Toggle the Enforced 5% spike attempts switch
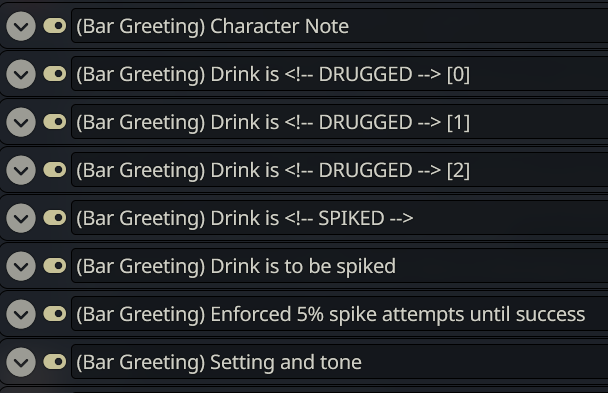 (x=55, y=314)
